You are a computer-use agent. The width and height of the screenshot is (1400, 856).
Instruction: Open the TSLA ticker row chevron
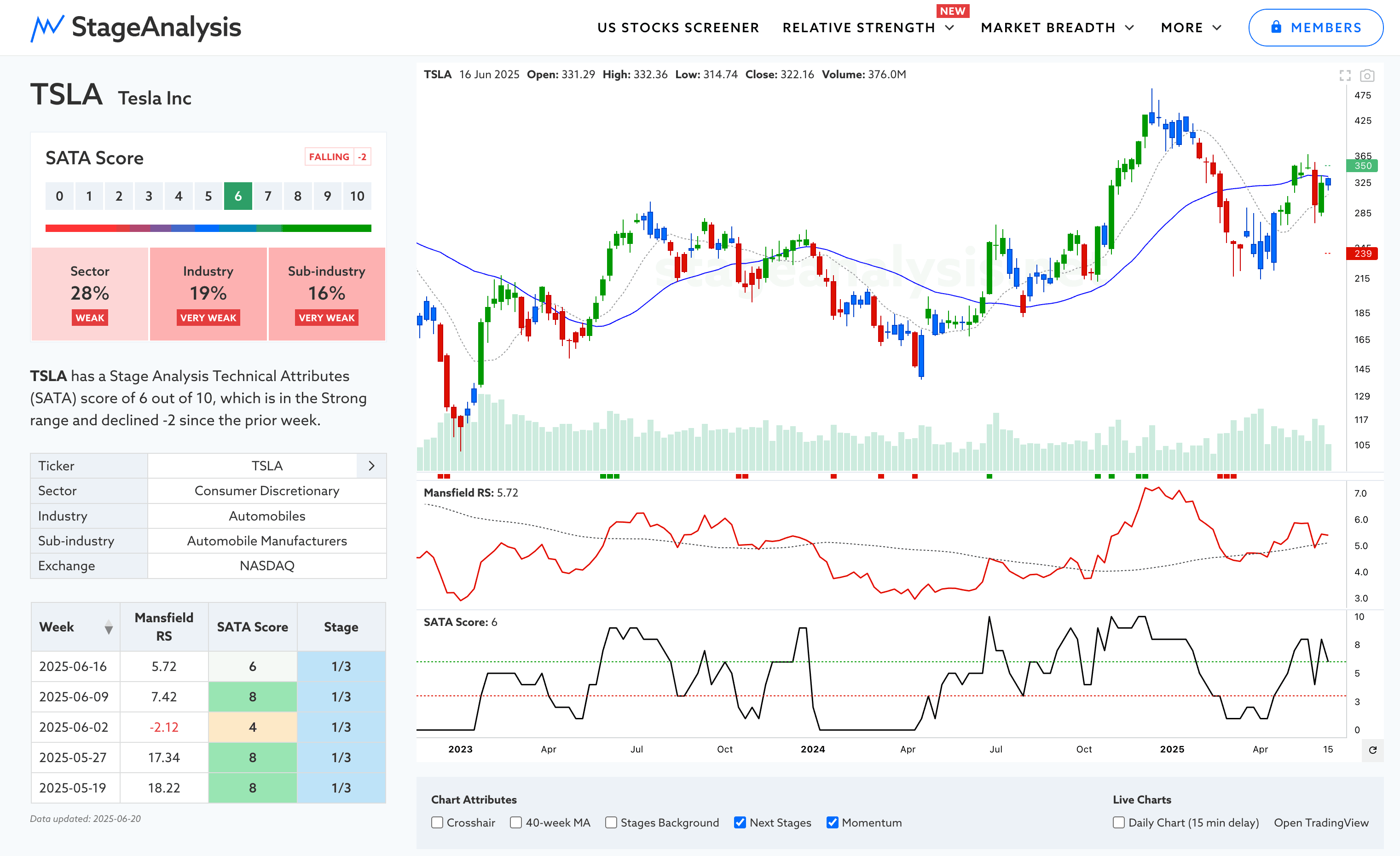[371, 466]
